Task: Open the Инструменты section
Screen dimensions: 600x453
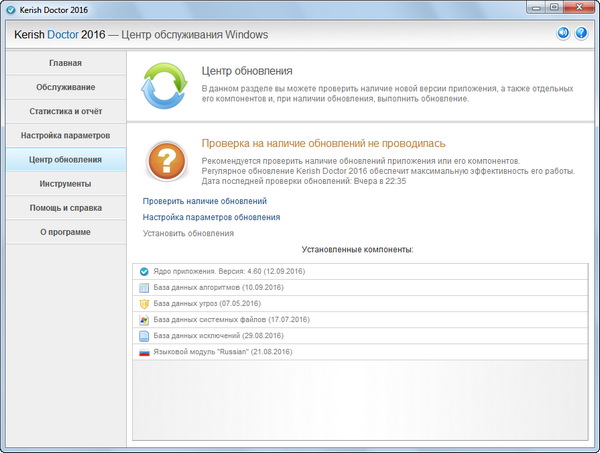Action: pos(66,184)
